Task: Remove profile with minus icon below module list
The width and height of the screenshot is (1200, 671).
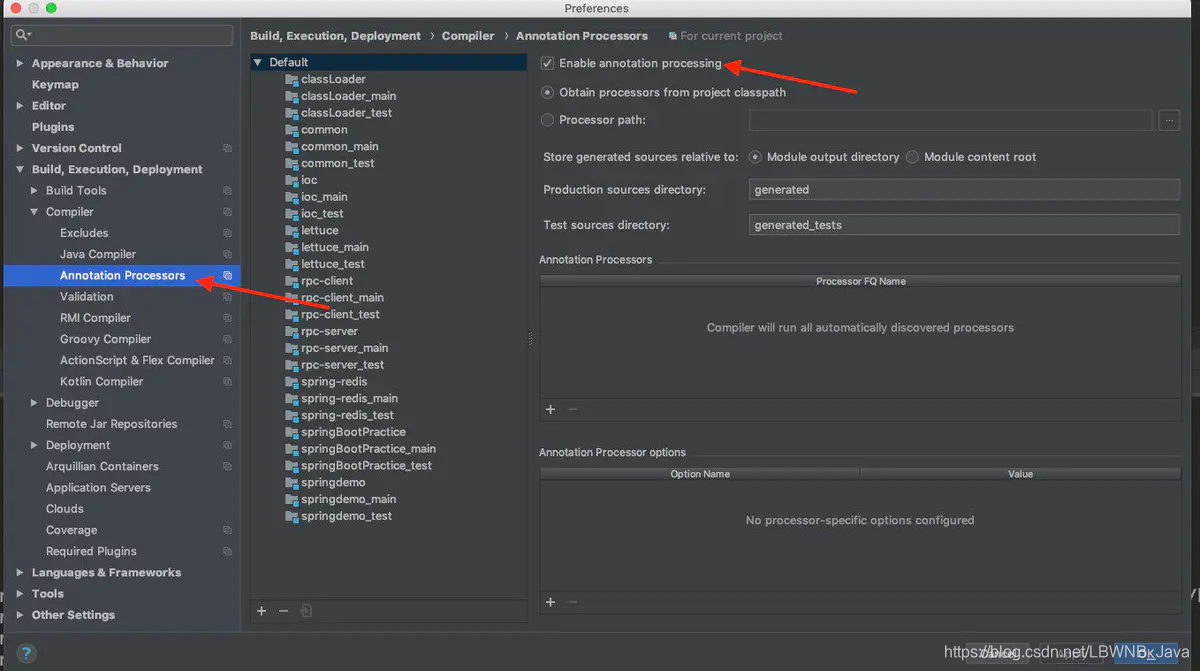Action: (x=283, y=611)
